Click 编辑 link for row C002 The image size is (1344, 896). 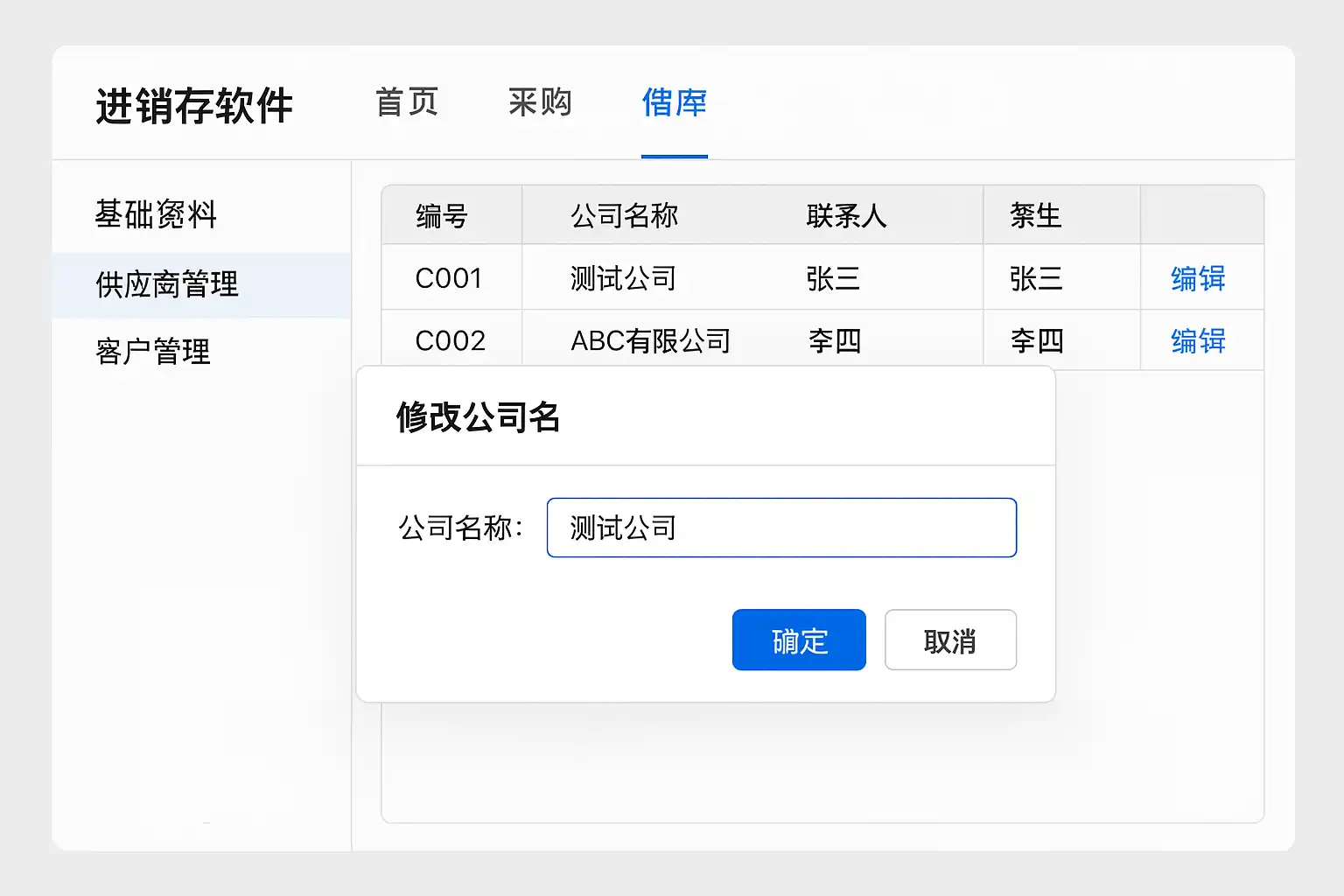coord(1198,340)
